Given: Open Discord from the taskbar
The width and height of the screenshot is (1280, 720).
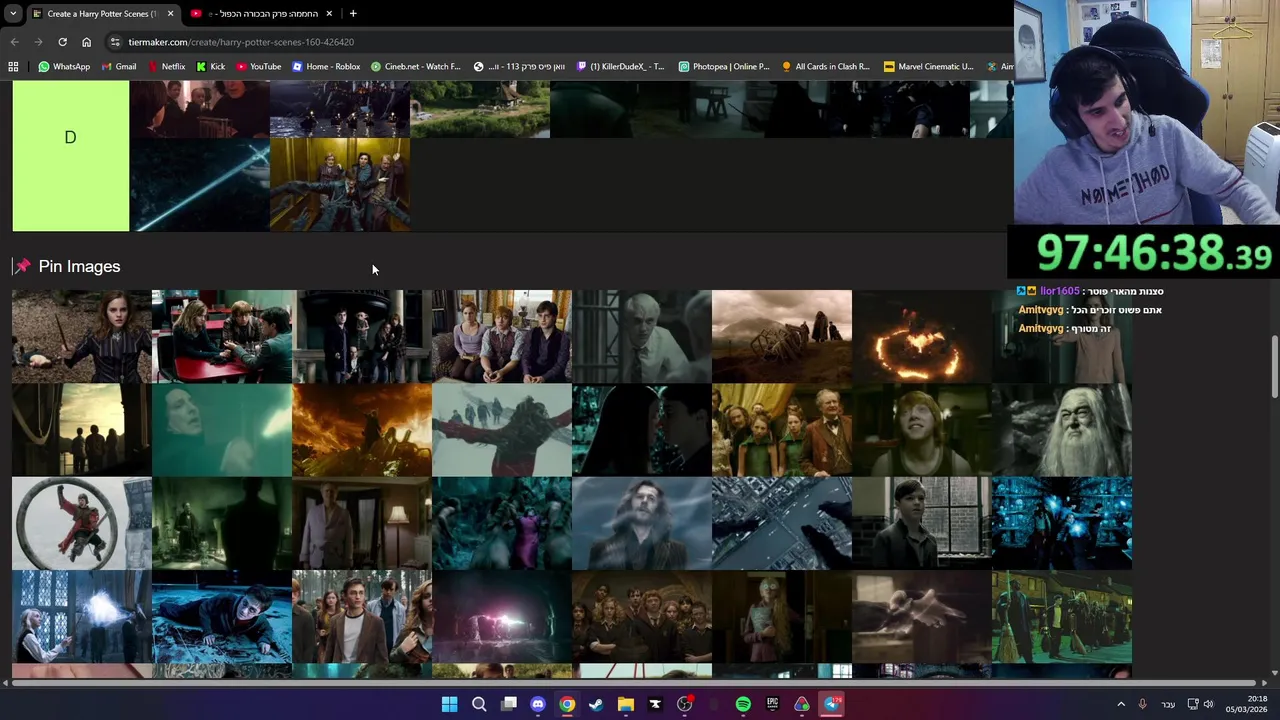Looking at the screenshot, I should [x=538, y=704].
